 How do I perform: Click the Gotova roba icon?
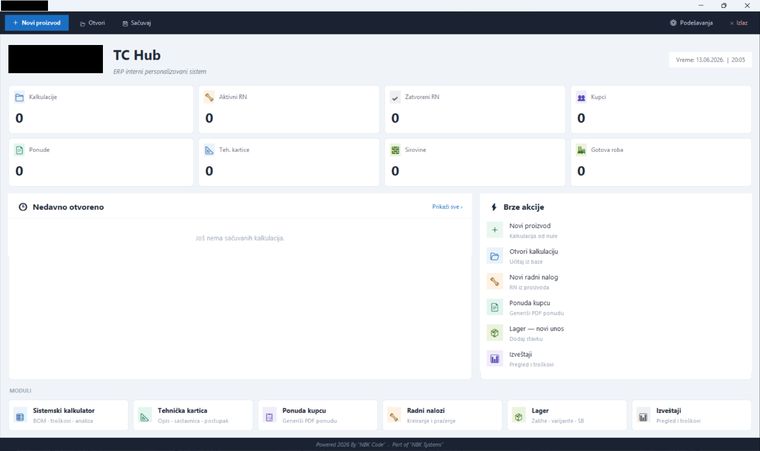pos(581,150)
